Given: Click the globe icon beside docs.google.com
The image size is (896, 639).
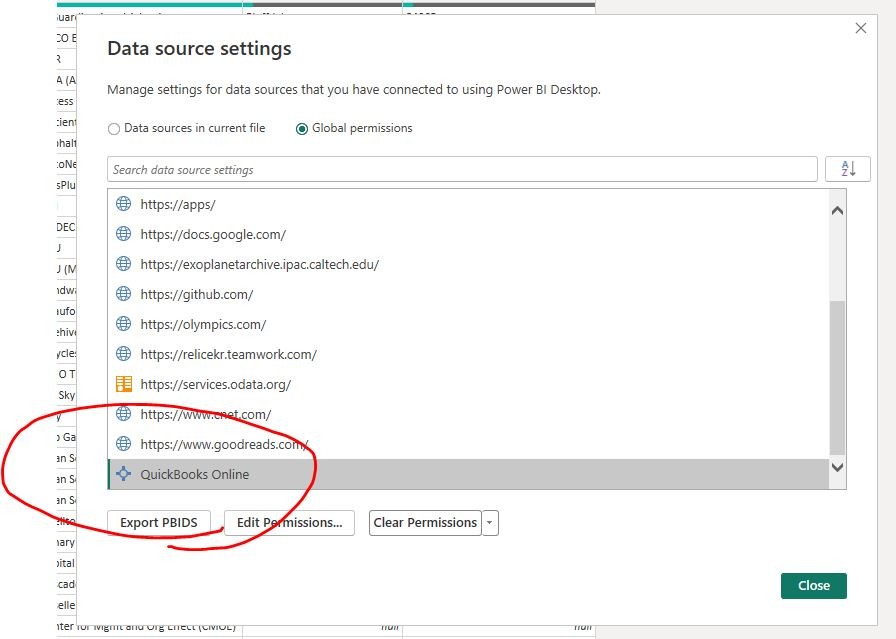Looking at the screenshot, I should pyautogui.click(x=123, y=233).
